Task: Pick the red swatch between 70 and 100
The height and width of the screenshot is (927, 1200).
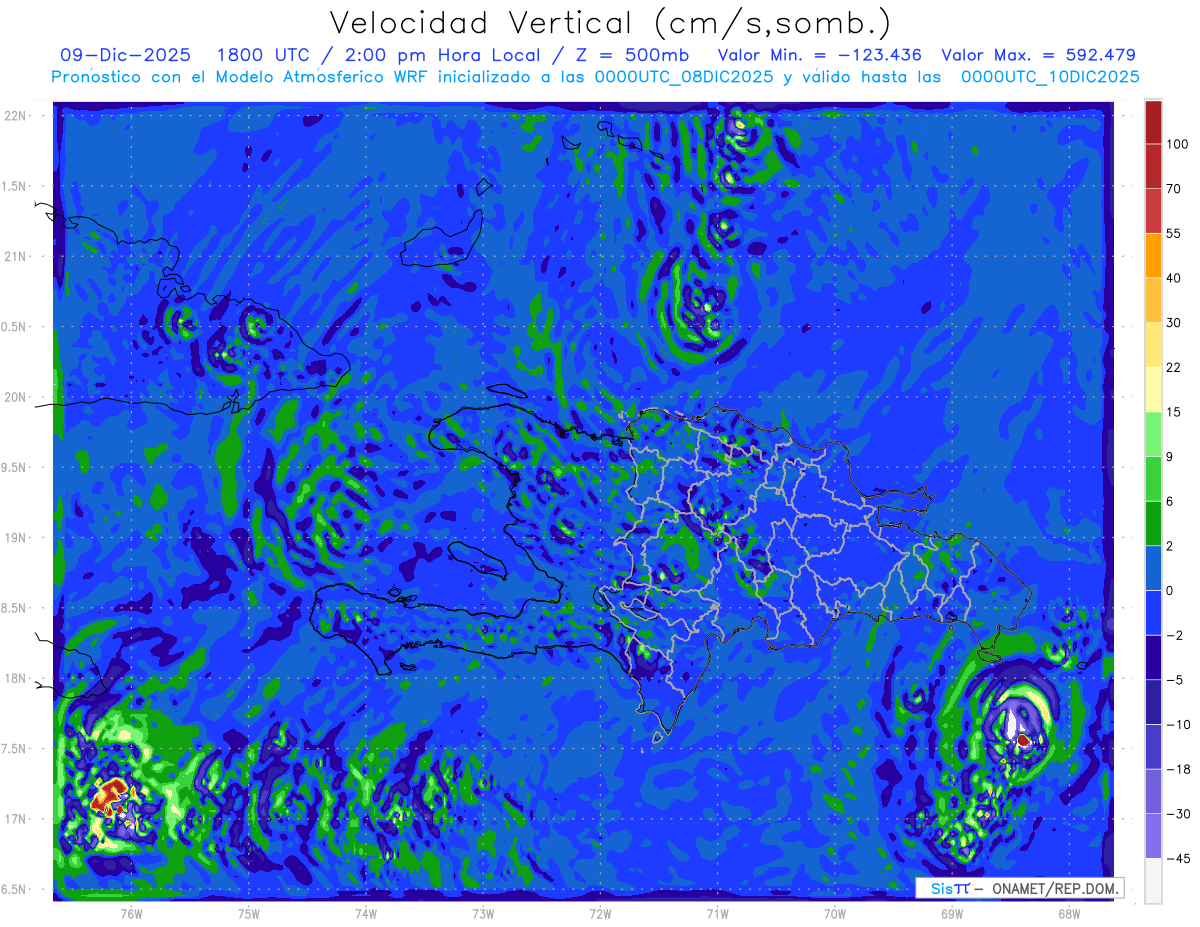Action: (x=1153, y=166)
